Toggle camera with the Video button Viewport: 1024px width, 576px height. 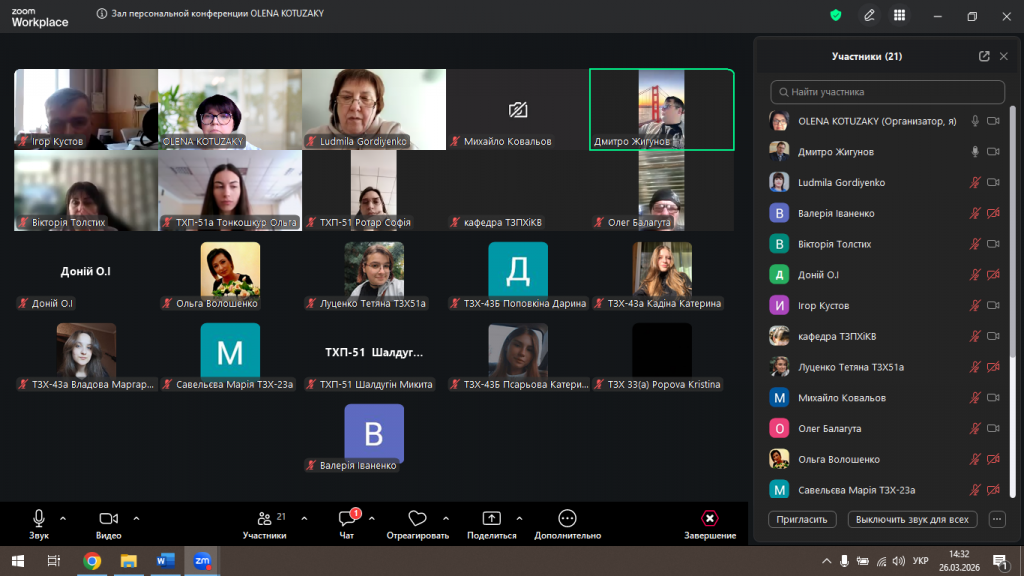click(x=108, y=523)
